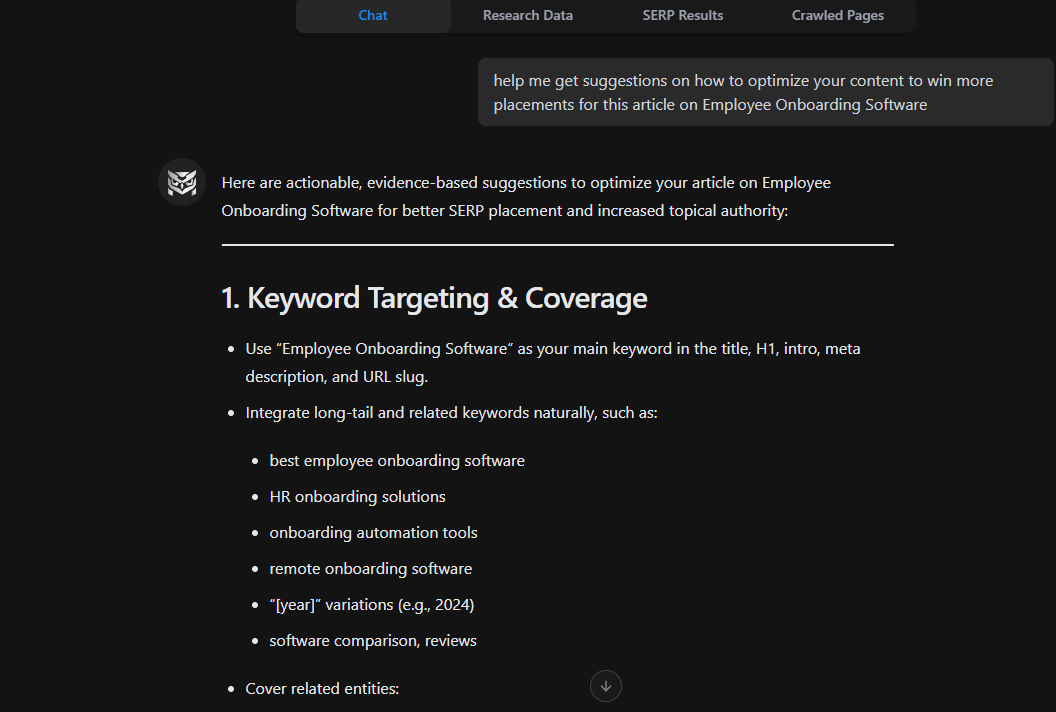Select the 'onboarding automation tools' bullet
This screenshot has height=712, width=1056.
pos(373,532)
